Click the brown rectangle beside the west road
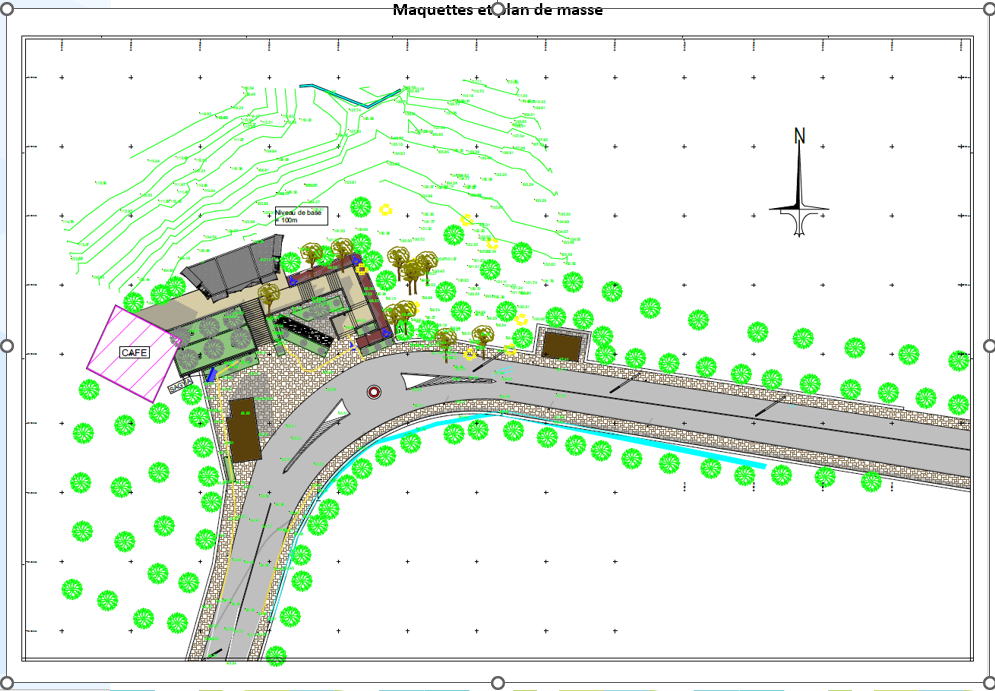This screenshot has width=995, height=691. 244,430
